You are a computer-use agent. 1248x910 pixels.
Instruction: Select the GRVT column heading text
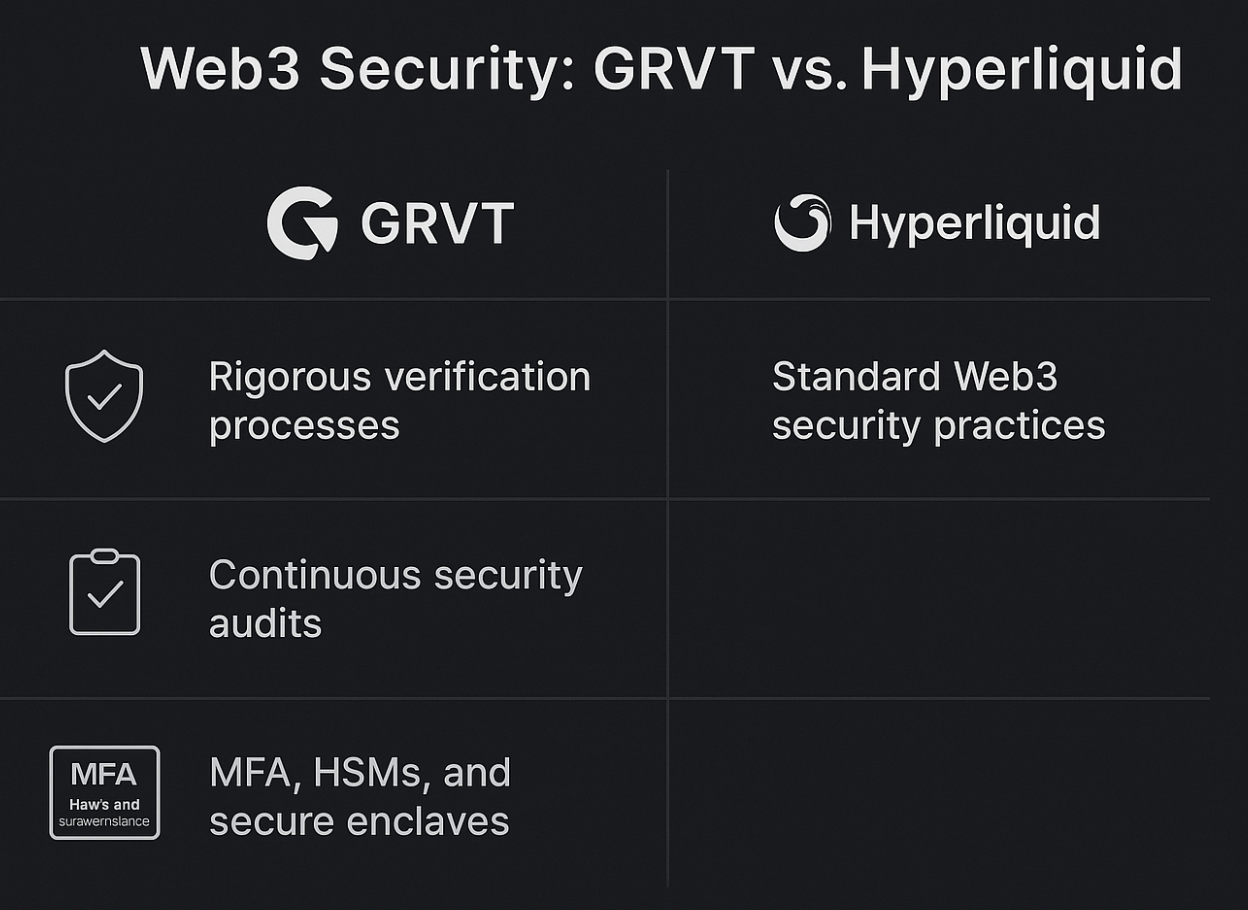(437, 223)
